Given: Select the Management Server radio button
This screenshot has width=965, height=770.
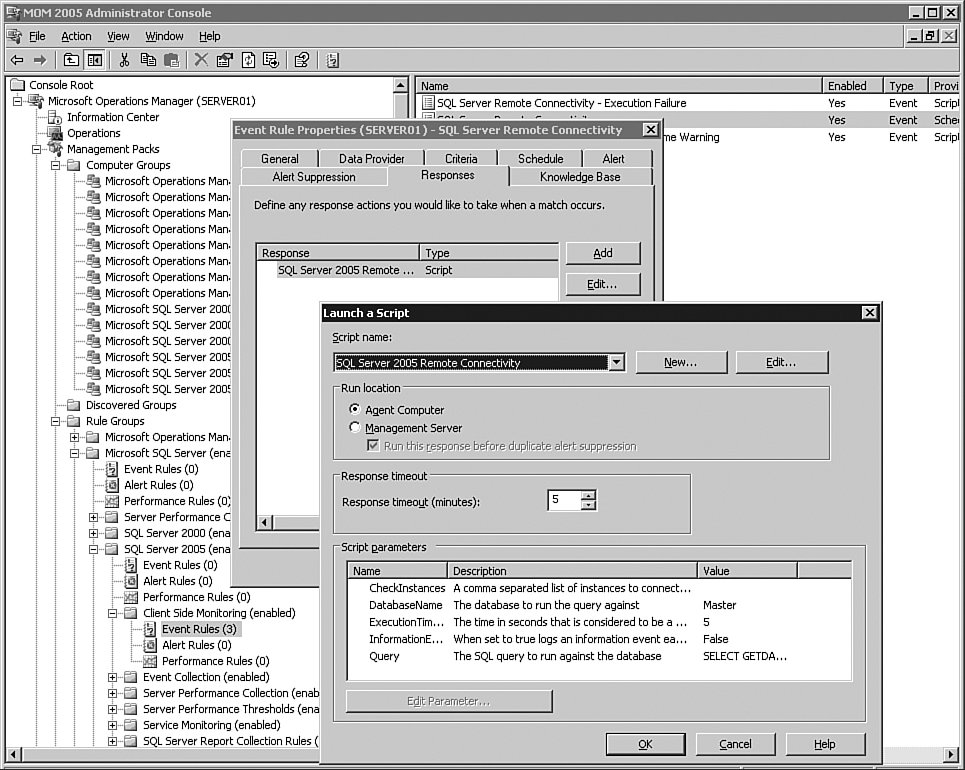Looking at the screenshot, I should 354,428.
